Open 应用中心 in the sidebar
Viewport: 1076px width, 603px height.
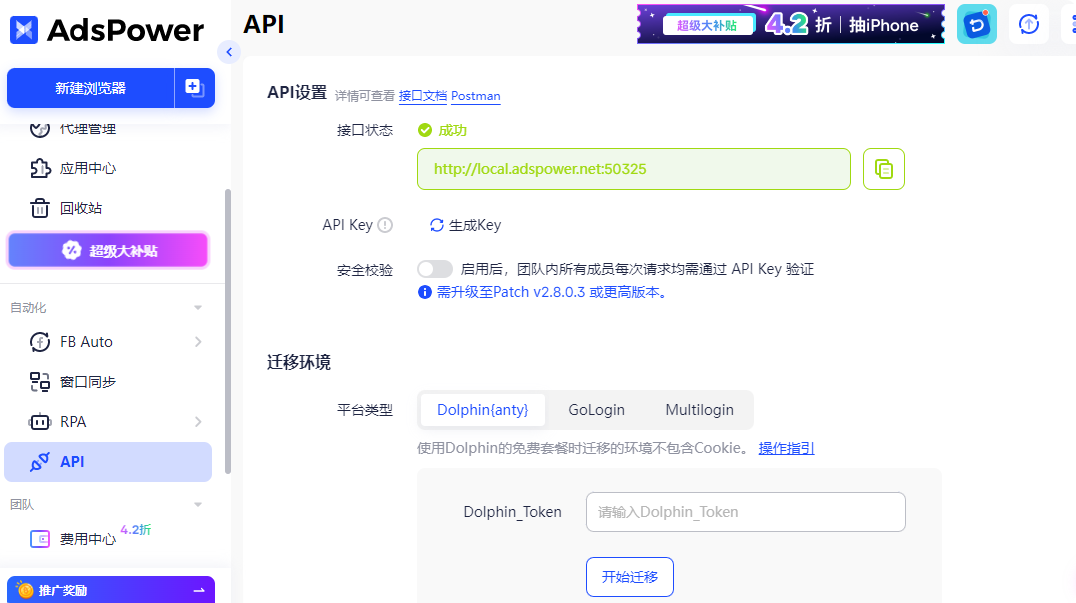tap(87, 168)
